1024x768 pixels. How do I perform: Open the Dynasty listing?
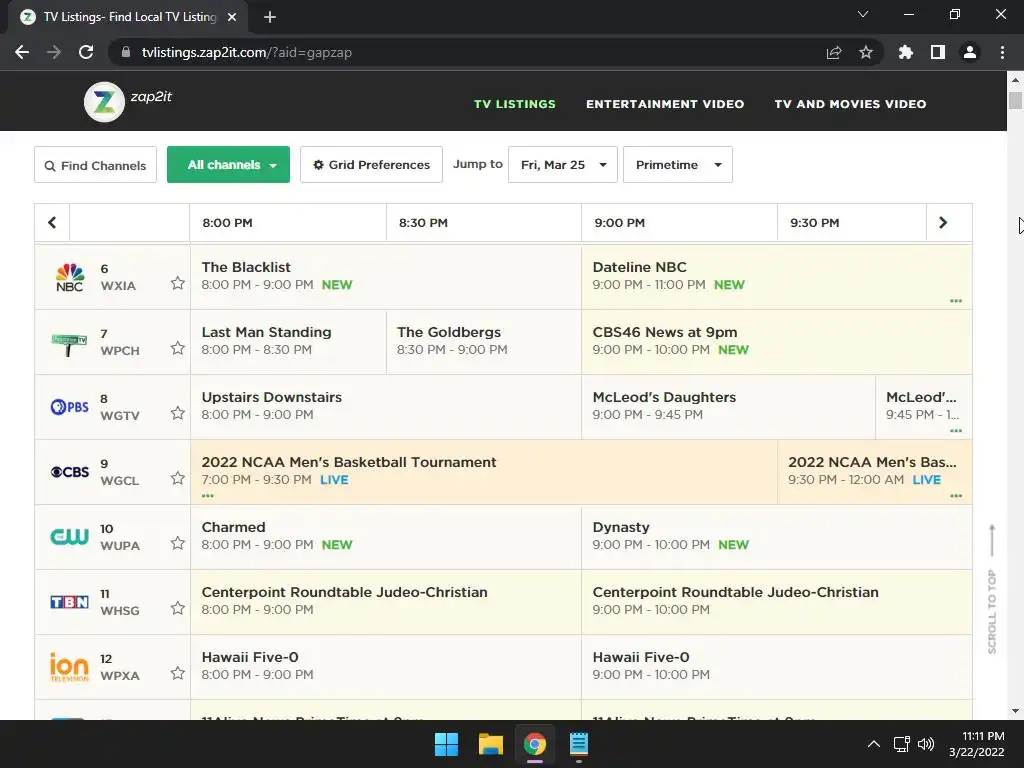click(x=776, y=537)
